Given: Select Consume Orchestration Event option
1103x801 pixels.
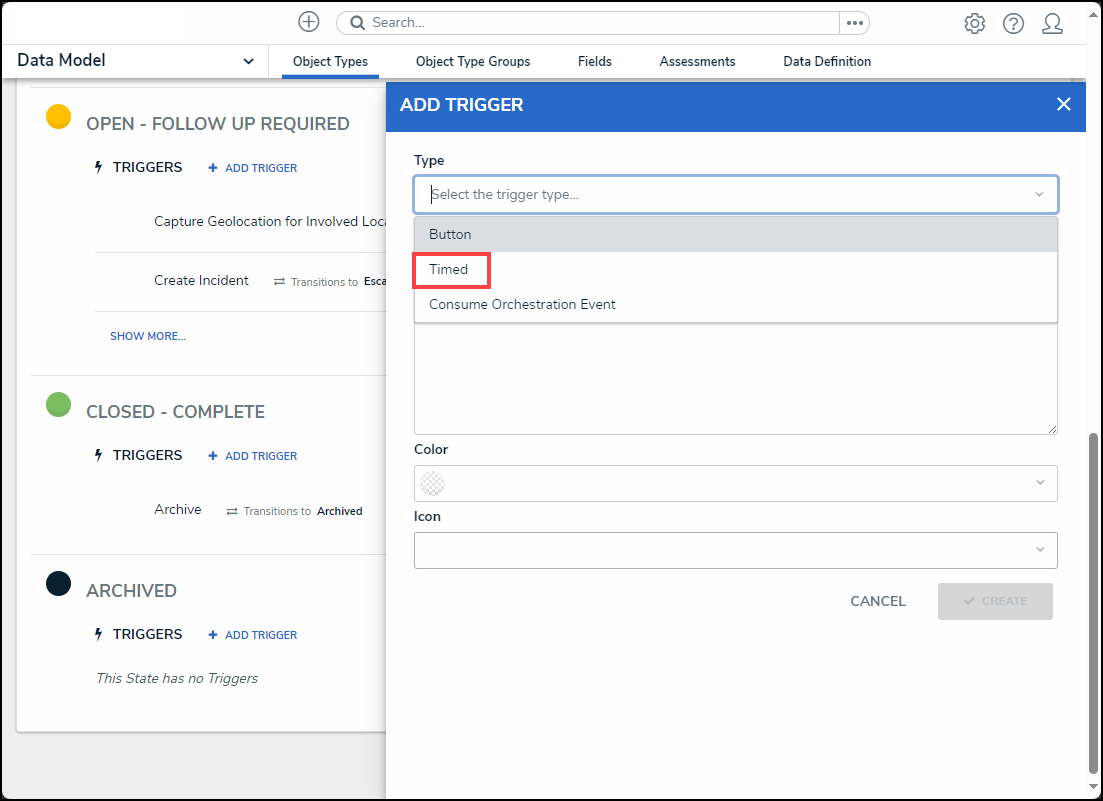Looking at the screenshot, I should pyautogui.click(x=522, y=304).
